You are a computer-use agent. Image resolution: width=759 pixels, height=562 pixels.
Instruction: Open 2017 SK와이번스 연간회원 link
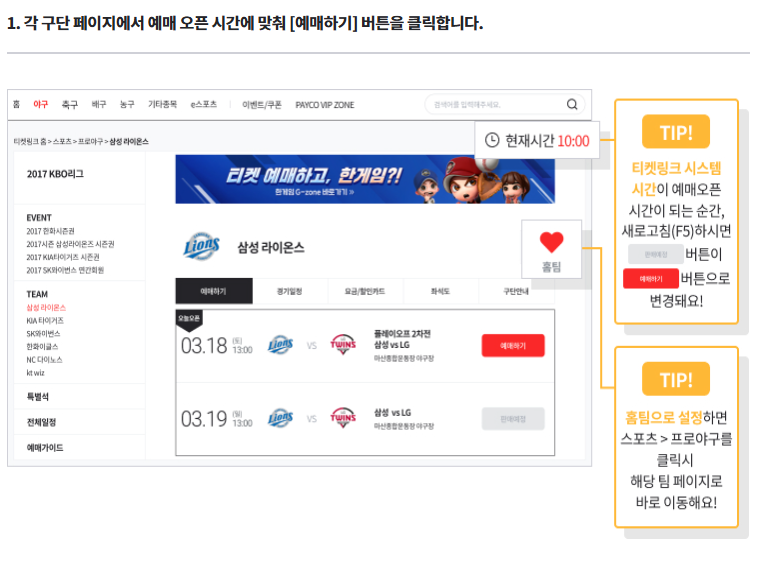click(65, 270)
